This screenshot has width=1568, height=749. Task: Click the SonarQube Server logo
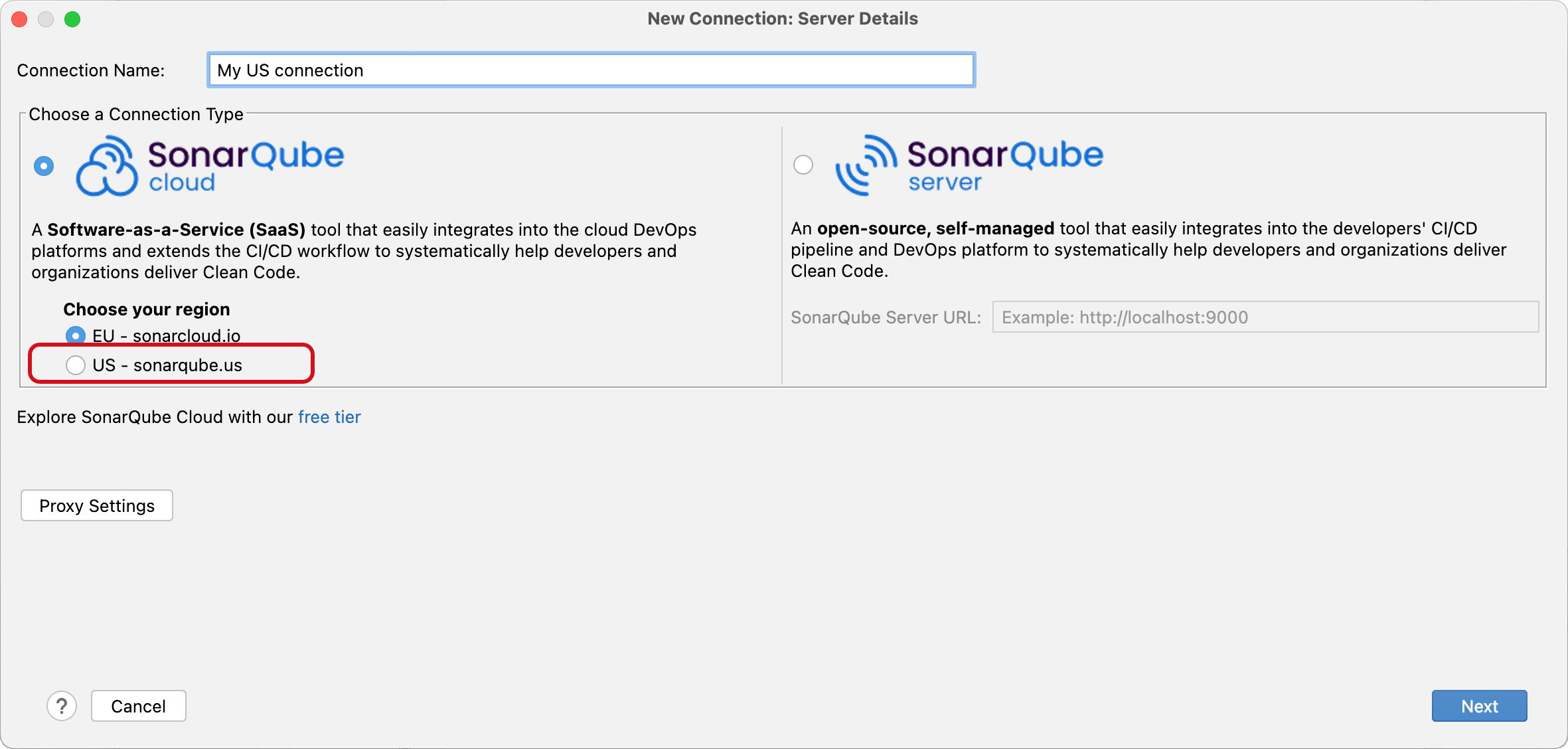point(969,165)
